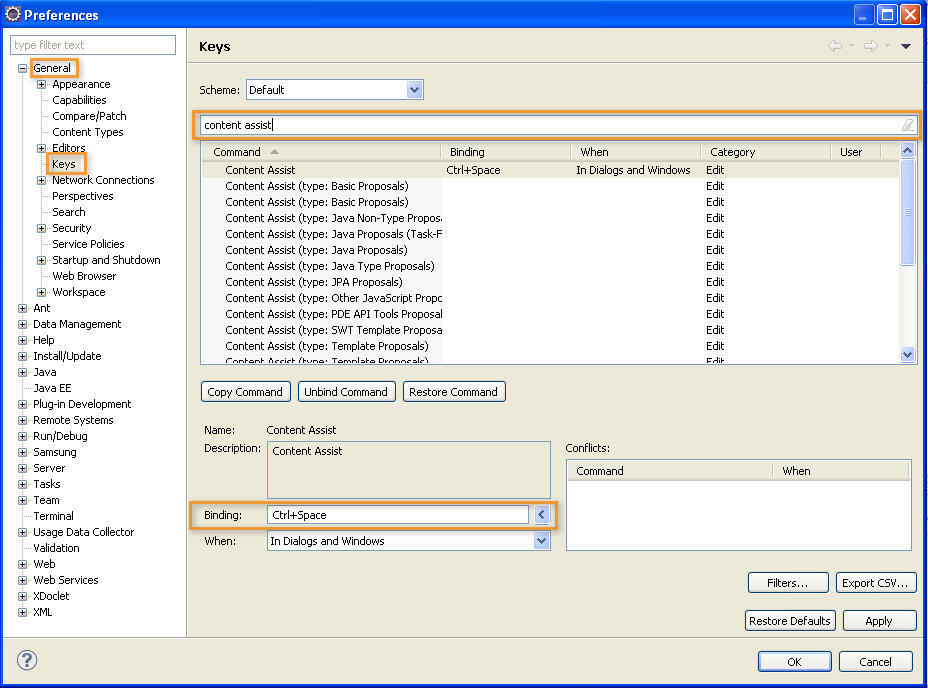Click the Unbind Command button

[x=346, y=392]
